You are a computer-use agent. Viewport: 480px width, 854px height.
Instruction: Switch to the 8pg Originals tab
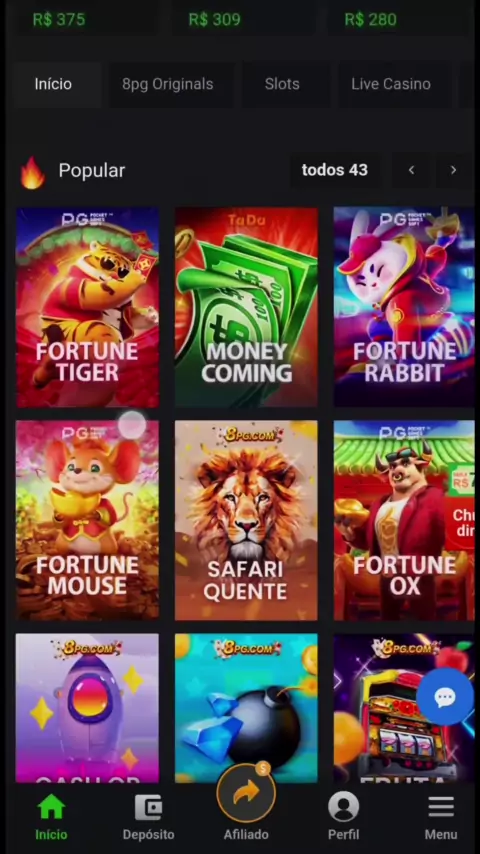(x=167, y=84)
